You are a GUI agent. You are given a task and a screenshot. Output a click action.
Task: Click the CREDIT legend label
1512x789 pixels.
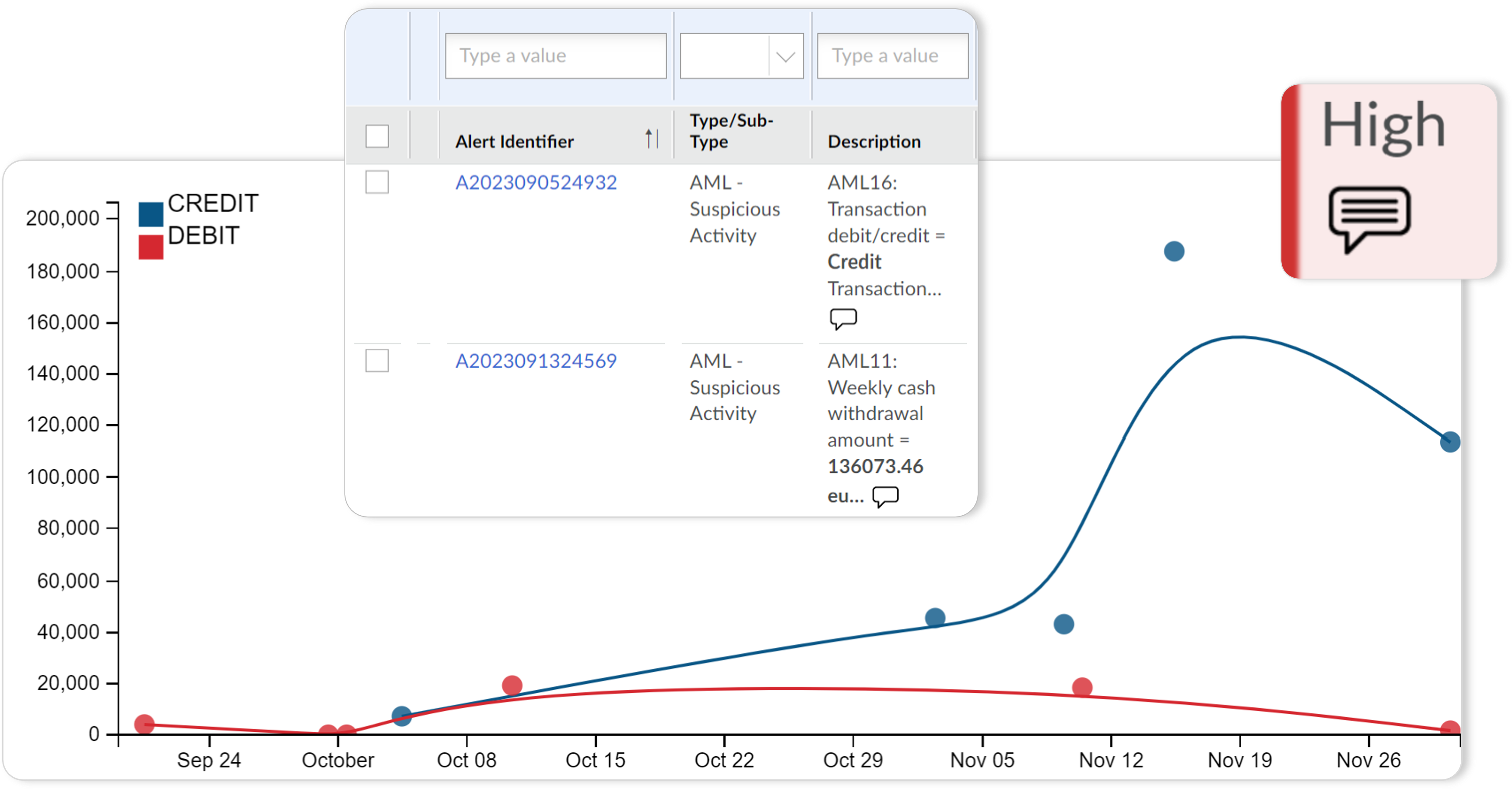pyautogui.click(x=213, y=203)
